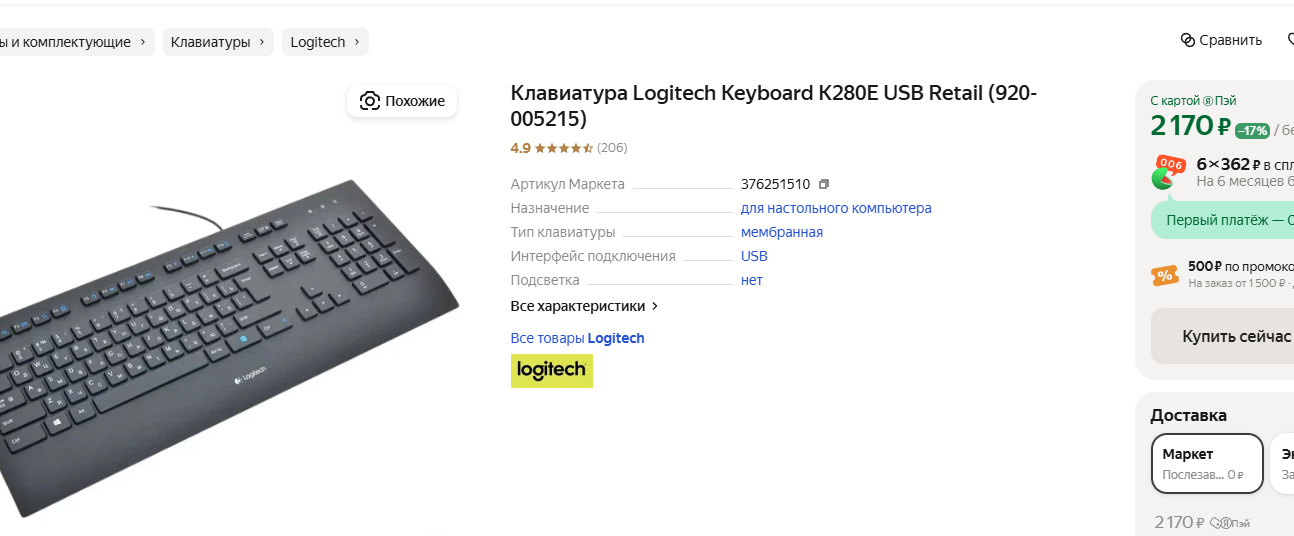Click the star rating icons

[x=564, y=148]
